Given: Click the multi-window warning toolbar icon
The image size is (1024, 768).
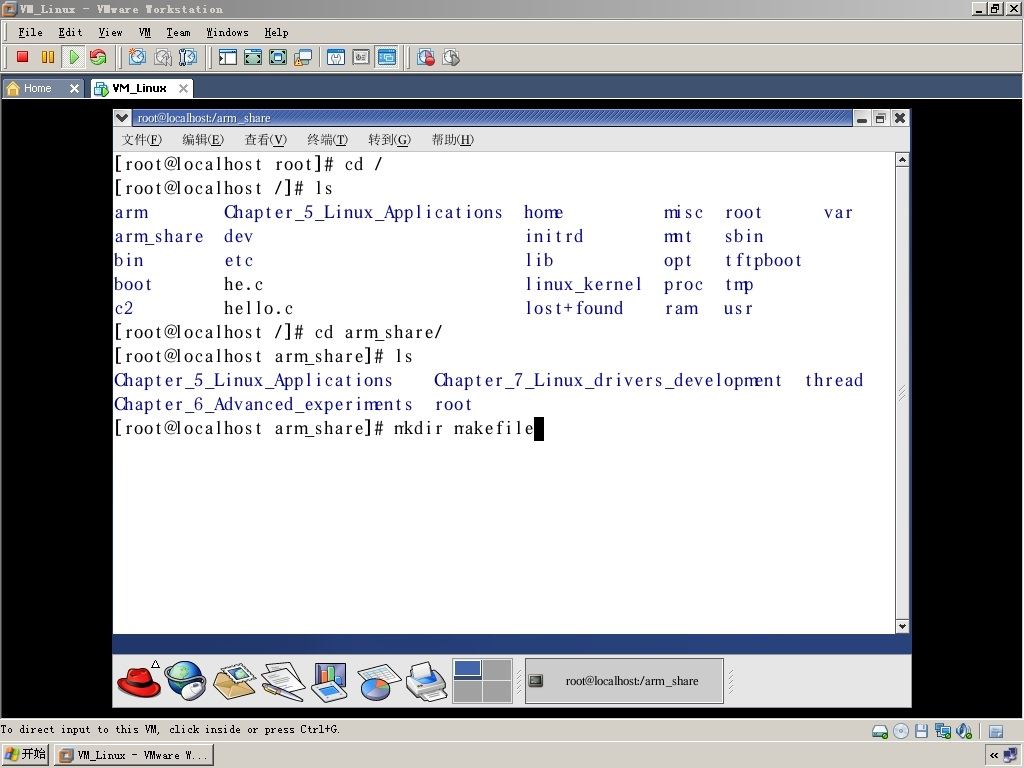Looking at the screenshot, I should pos(303,57).
